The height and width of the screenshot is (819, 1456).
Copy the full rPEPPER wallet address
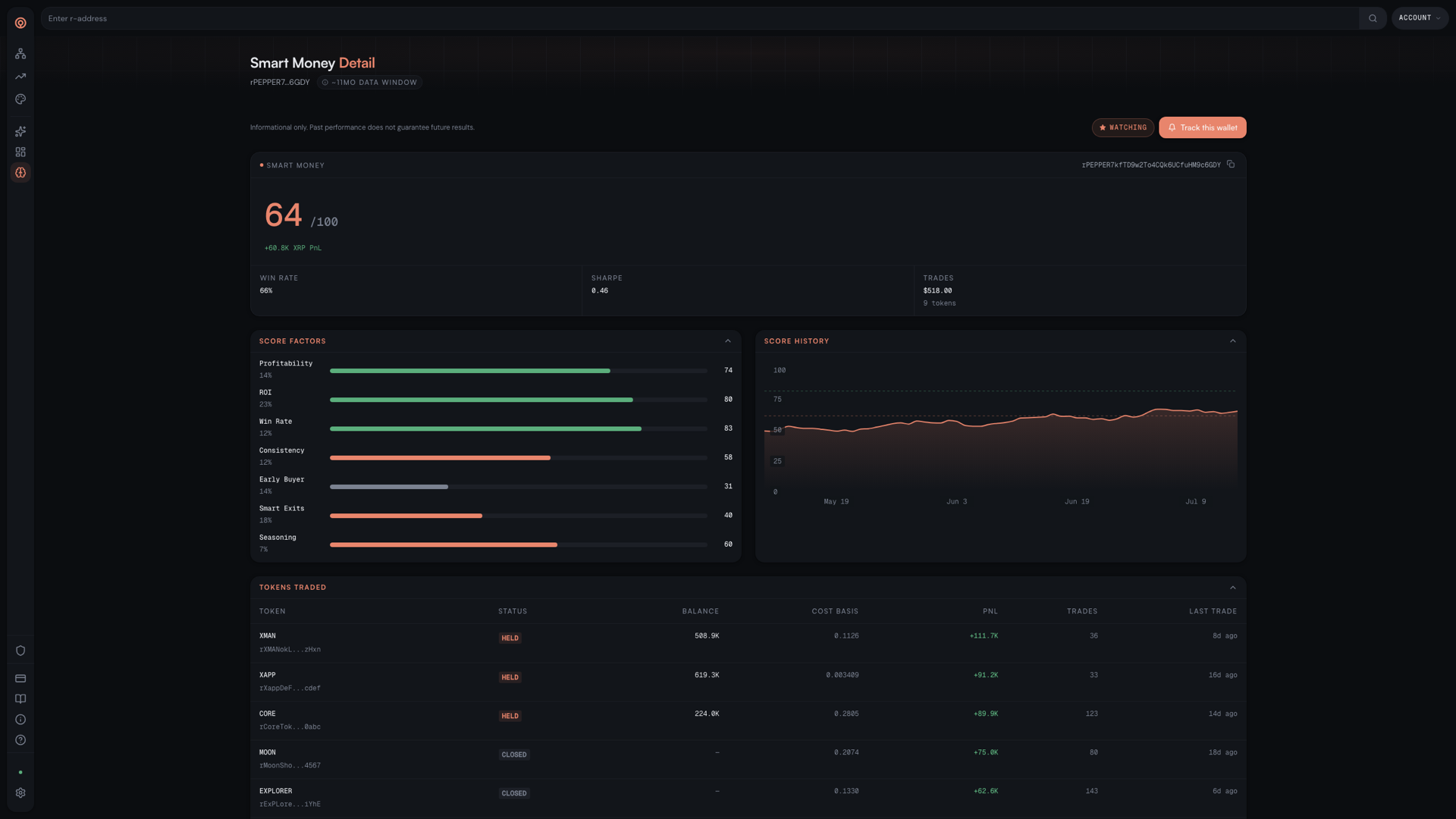(x=1231, y=165)
